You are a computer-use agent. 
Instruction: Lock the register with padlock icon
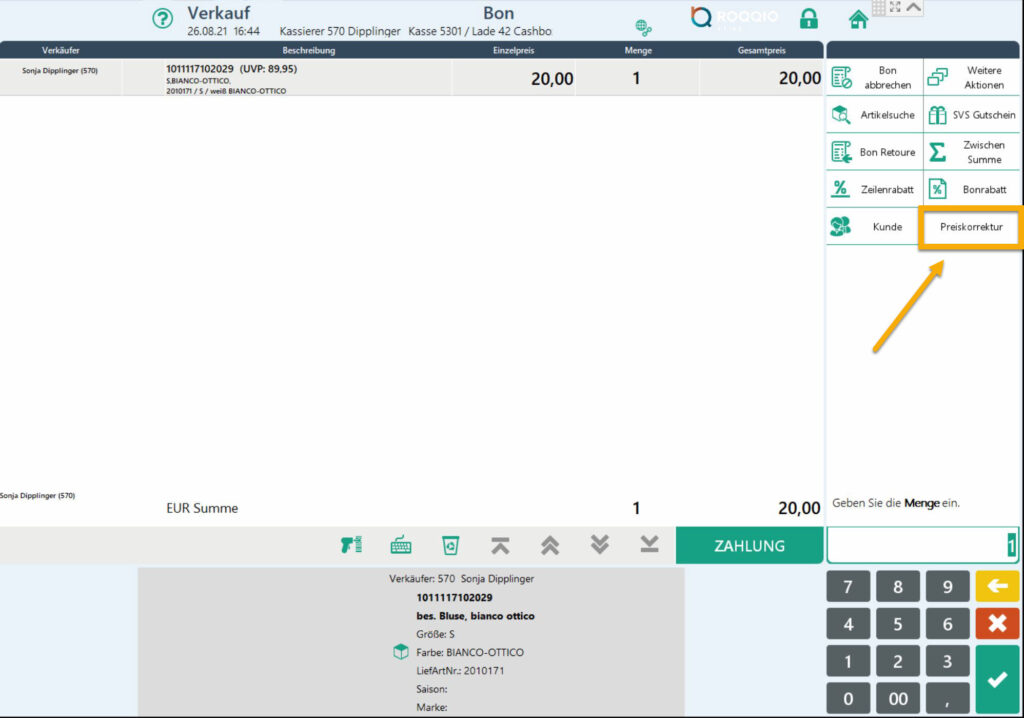(808, 19)
